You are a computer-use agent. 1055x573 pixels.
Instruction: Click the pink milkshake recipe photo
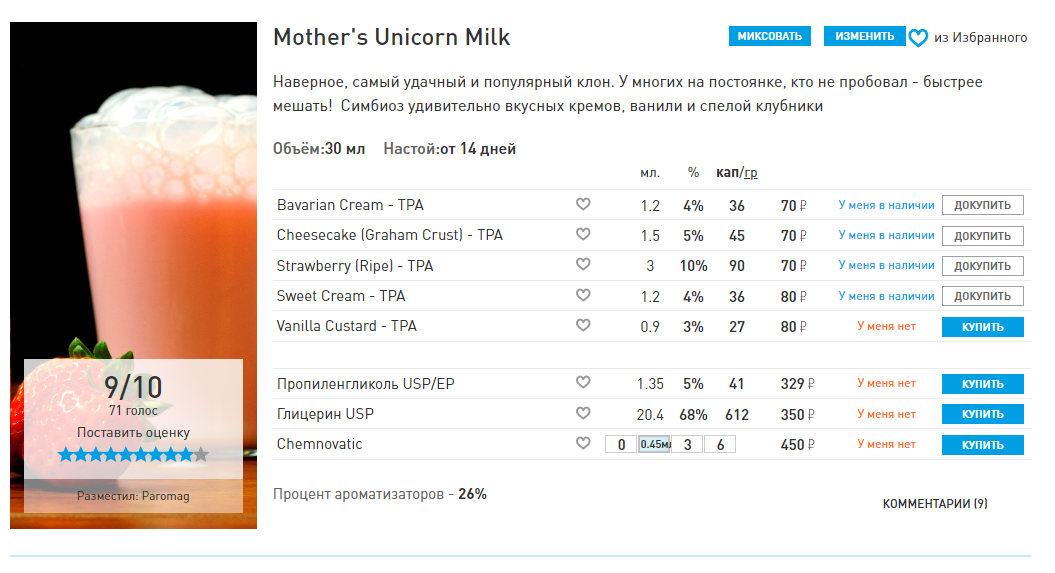133,200
